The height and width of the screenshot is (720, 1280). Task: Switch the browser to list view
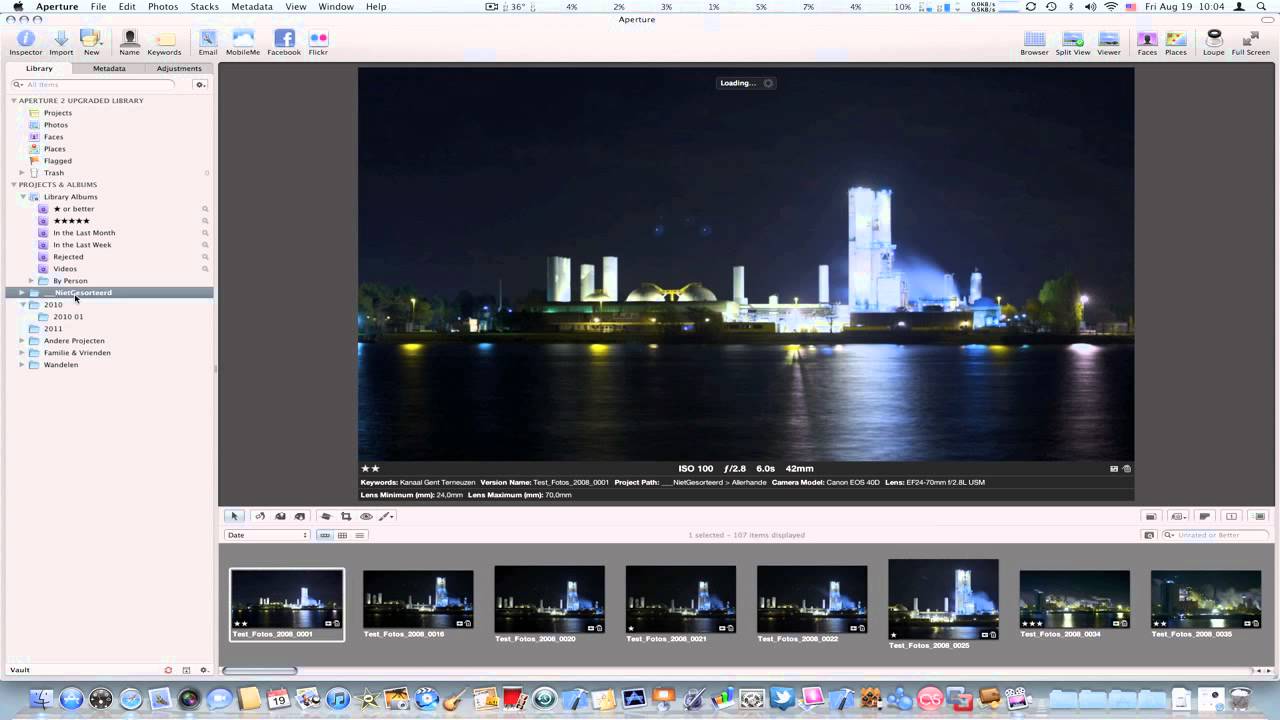tap(360, 535)
